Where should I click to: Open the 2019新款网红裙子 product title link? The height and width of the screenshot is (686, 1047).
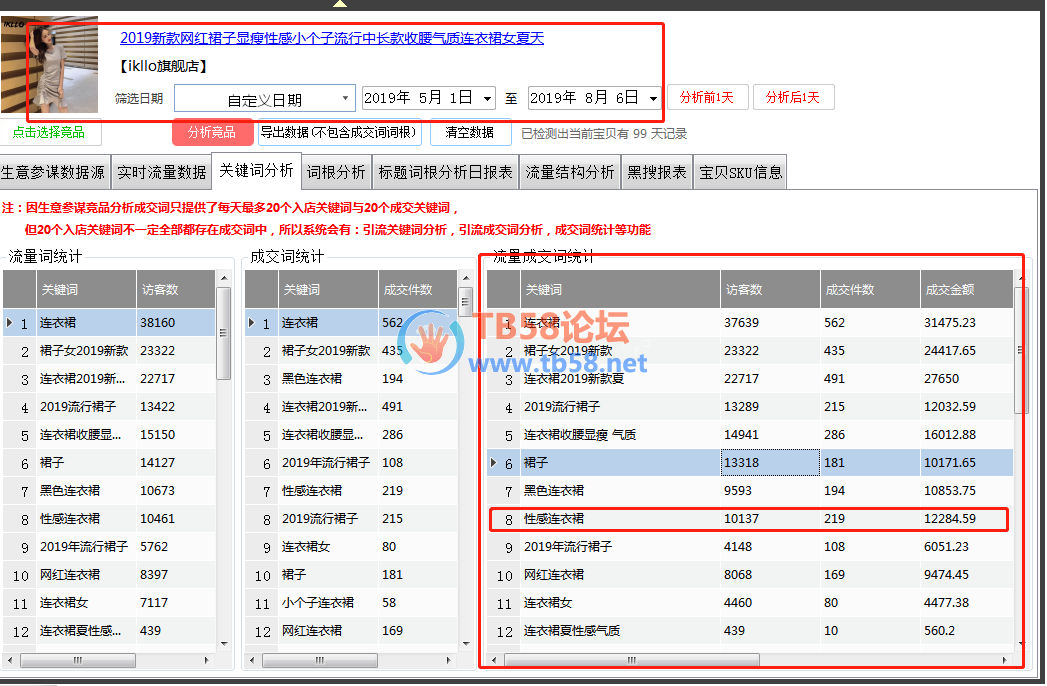coord(331,38)
